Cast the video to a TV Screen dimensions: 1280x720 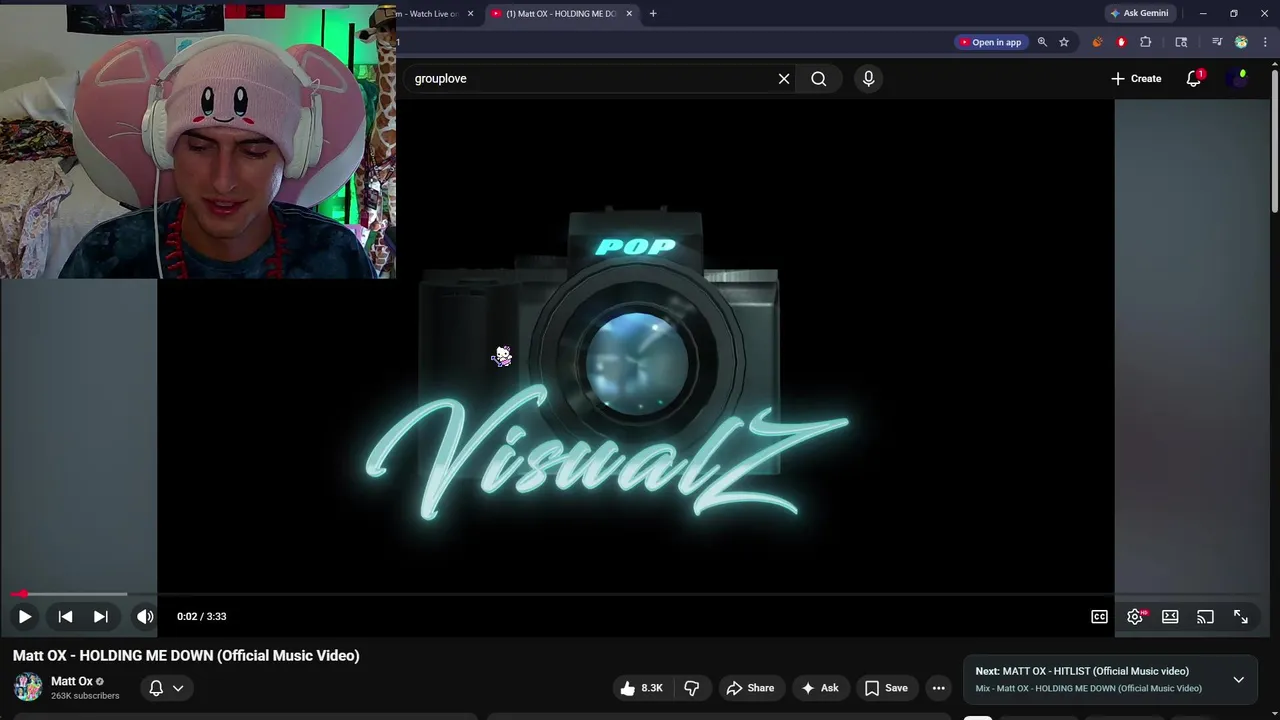[x=1205, y=617]
